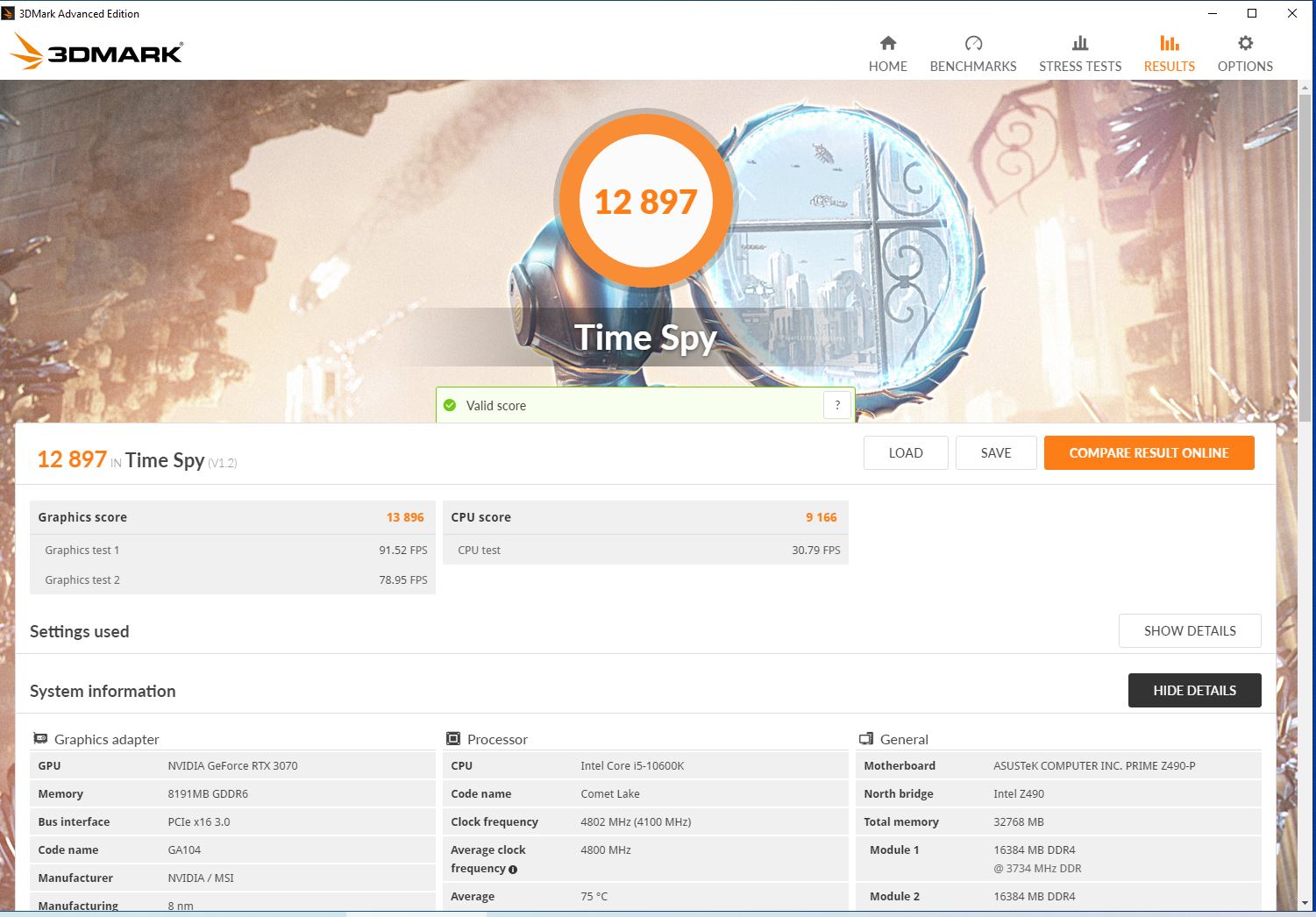Click the CPU score value 9 166
Screen dimensions: 1316x917
[822, 517]
